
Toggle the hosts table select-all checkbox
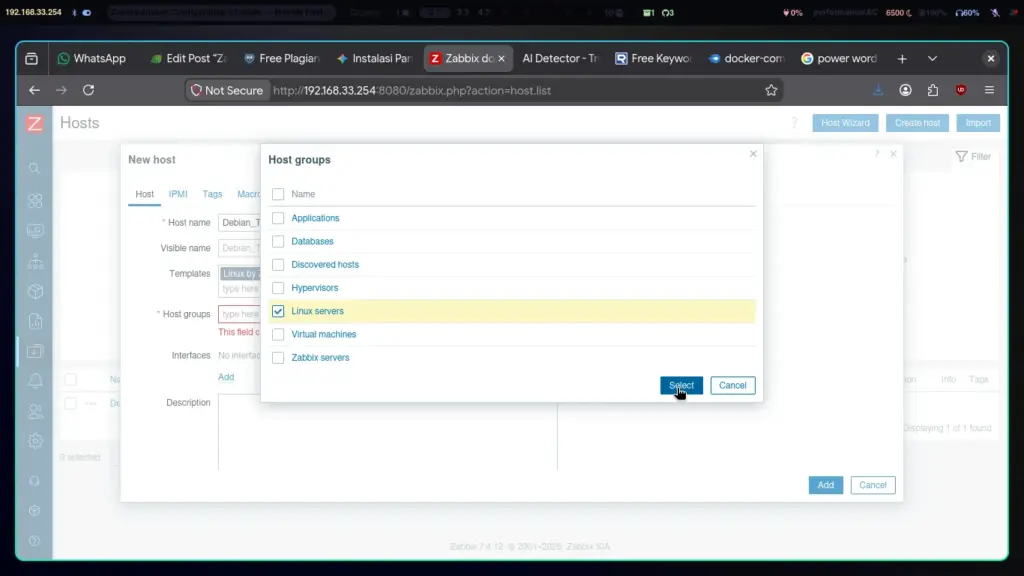[x=71, y=379]
